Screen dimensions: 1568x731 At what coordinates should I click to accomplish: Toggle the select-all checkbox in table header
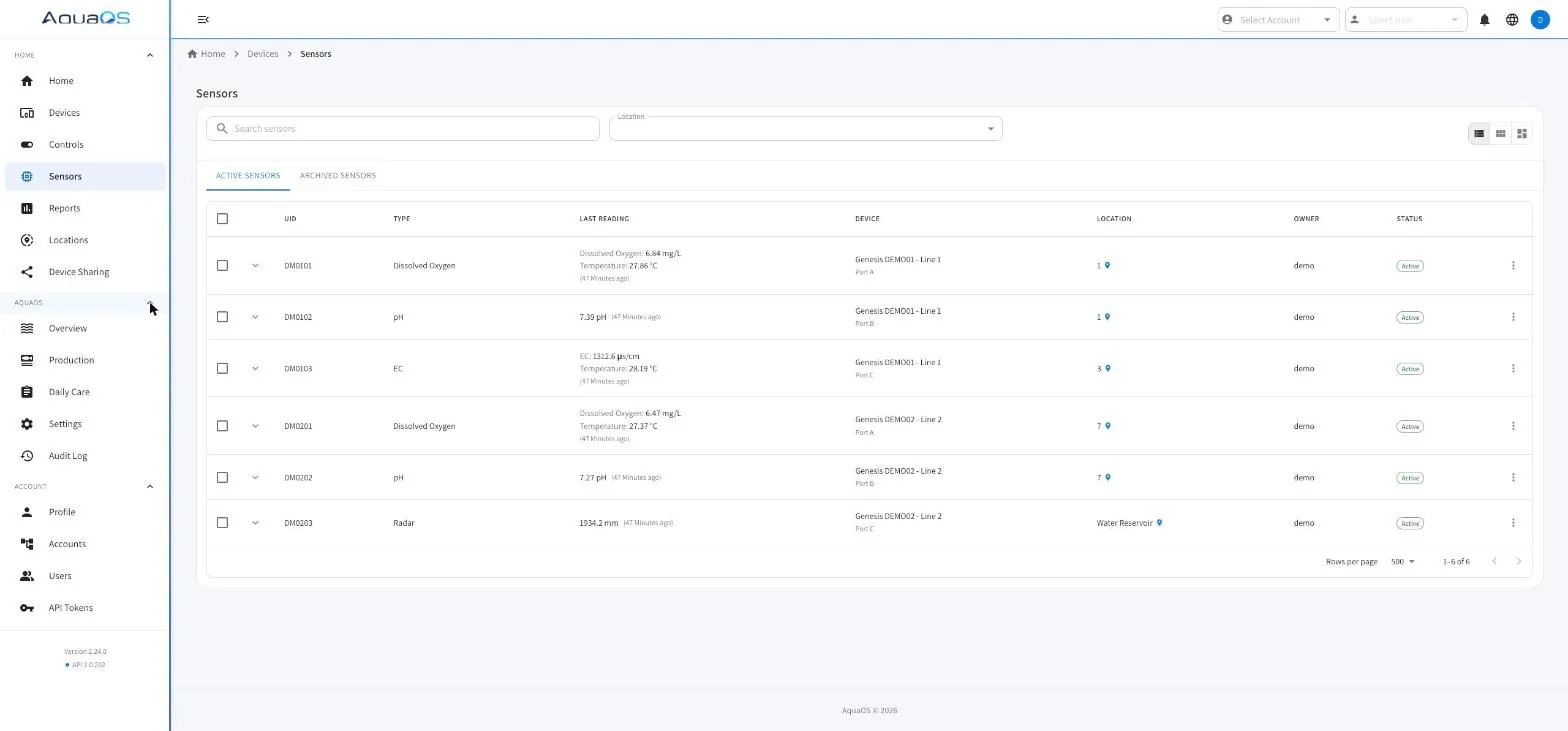pos(222,219)
